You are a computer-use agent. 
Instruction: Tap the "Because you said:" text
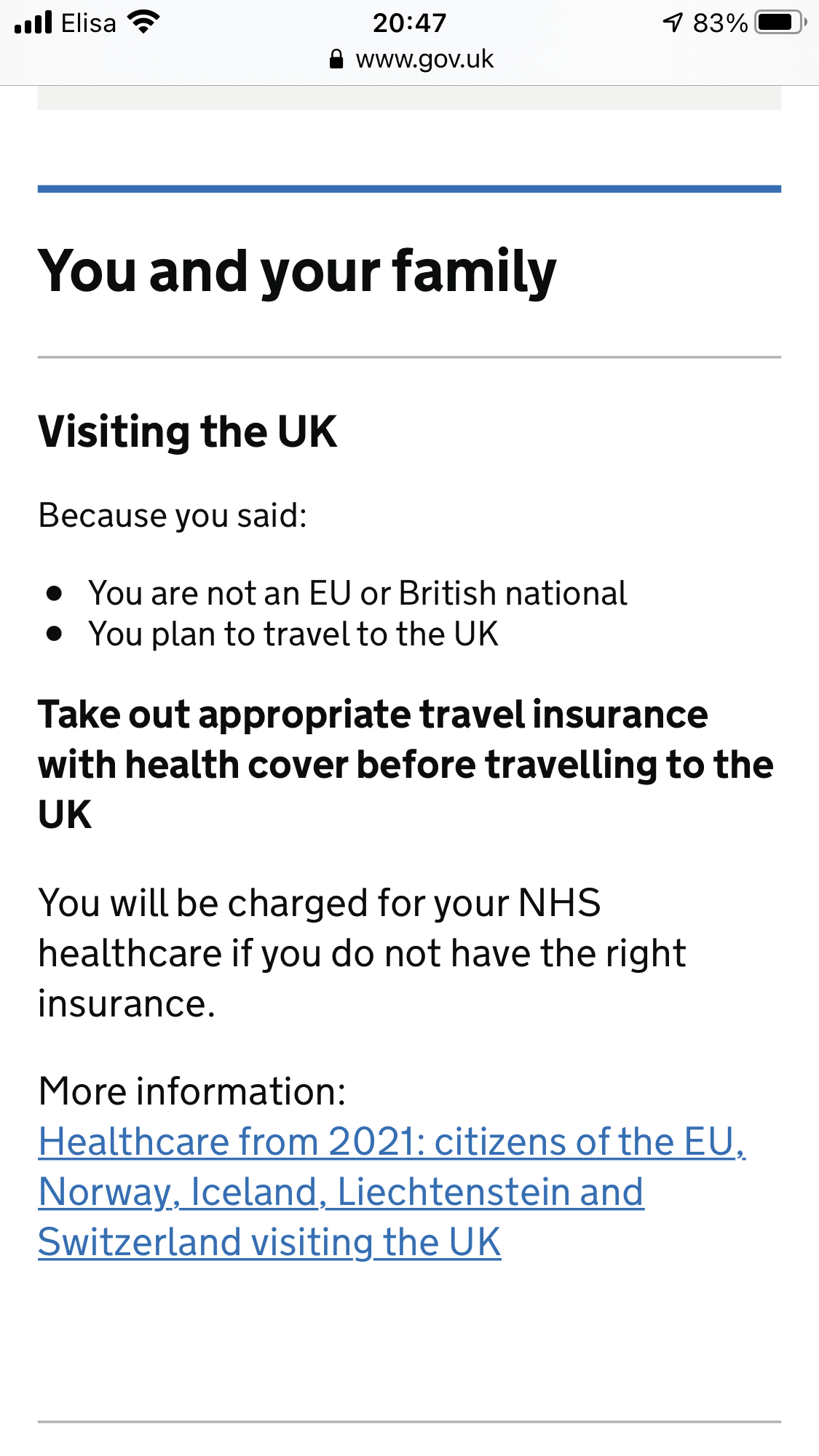[x=173, y=515]
